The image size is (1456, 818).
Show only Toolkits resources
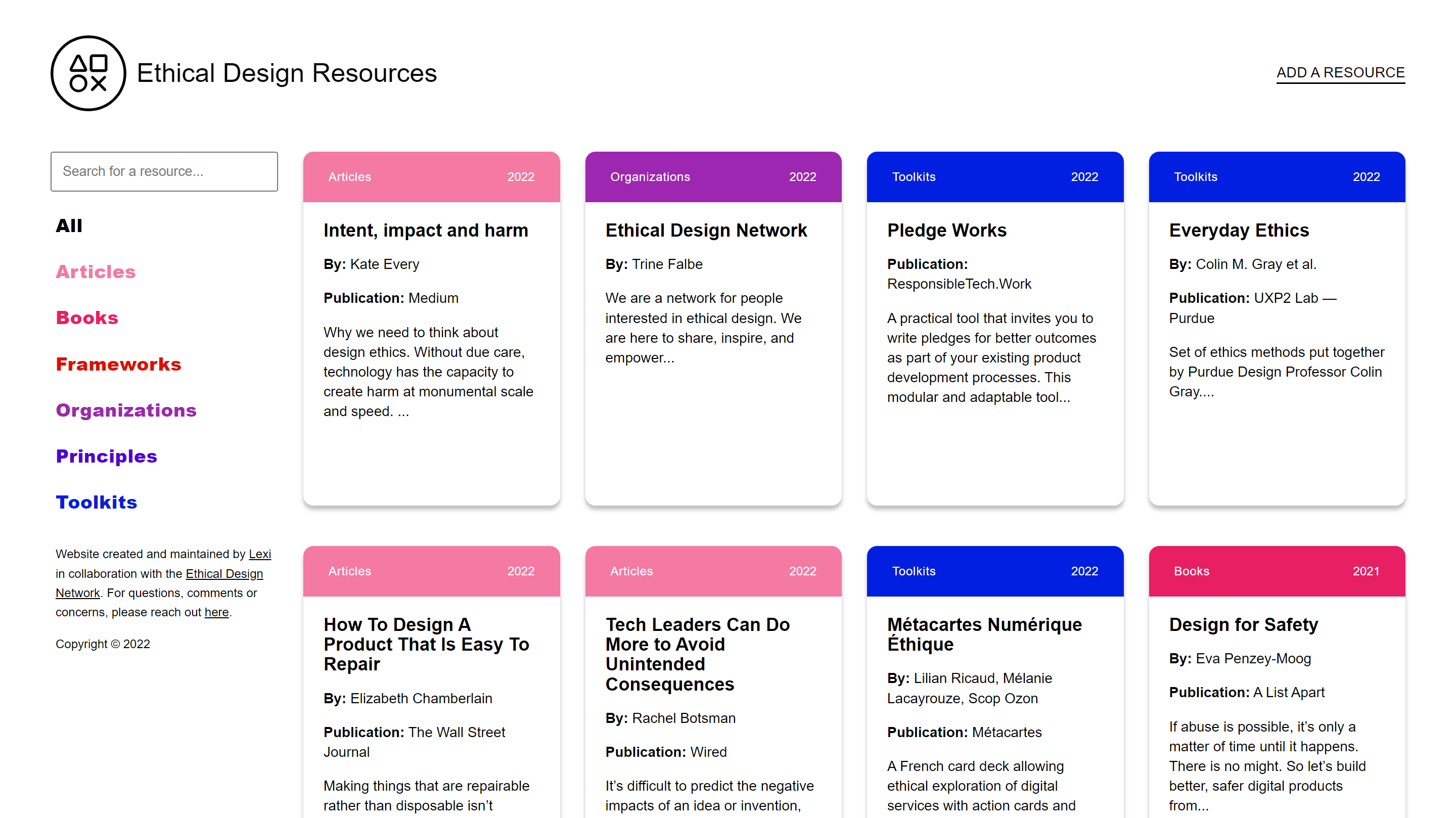[x=97, y=502]
